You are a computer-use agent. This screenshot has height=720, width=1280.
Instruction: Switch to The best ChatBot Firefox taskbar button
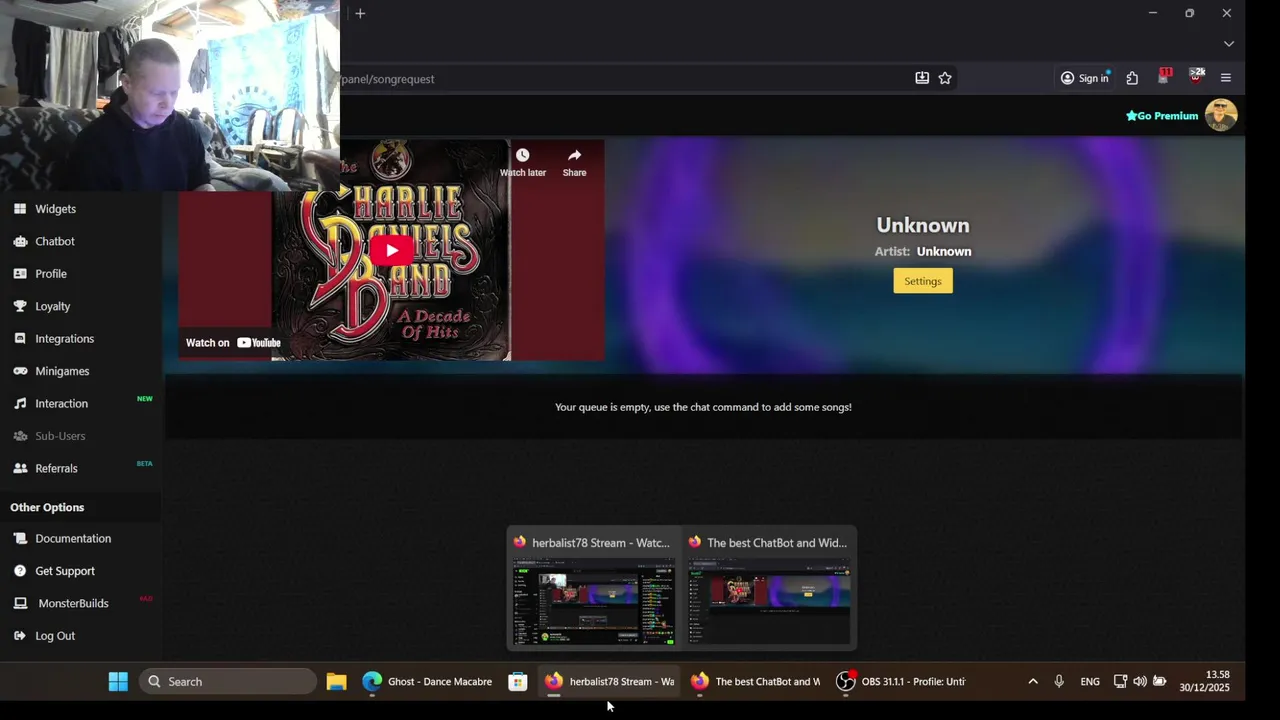pos(756,682)
